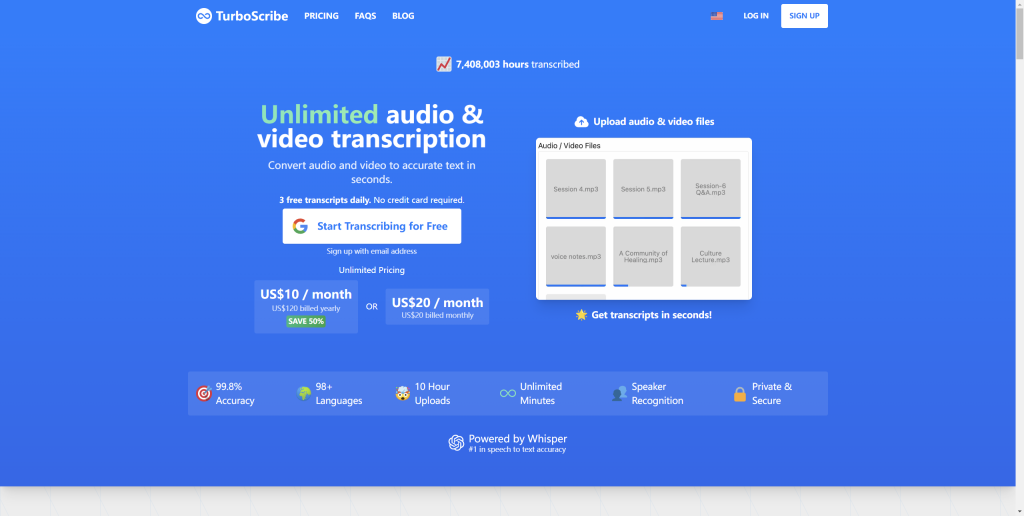Screen dimensions: 1024x516
Task: Click the Upload audio & video files label
Action: coord(654,121)
